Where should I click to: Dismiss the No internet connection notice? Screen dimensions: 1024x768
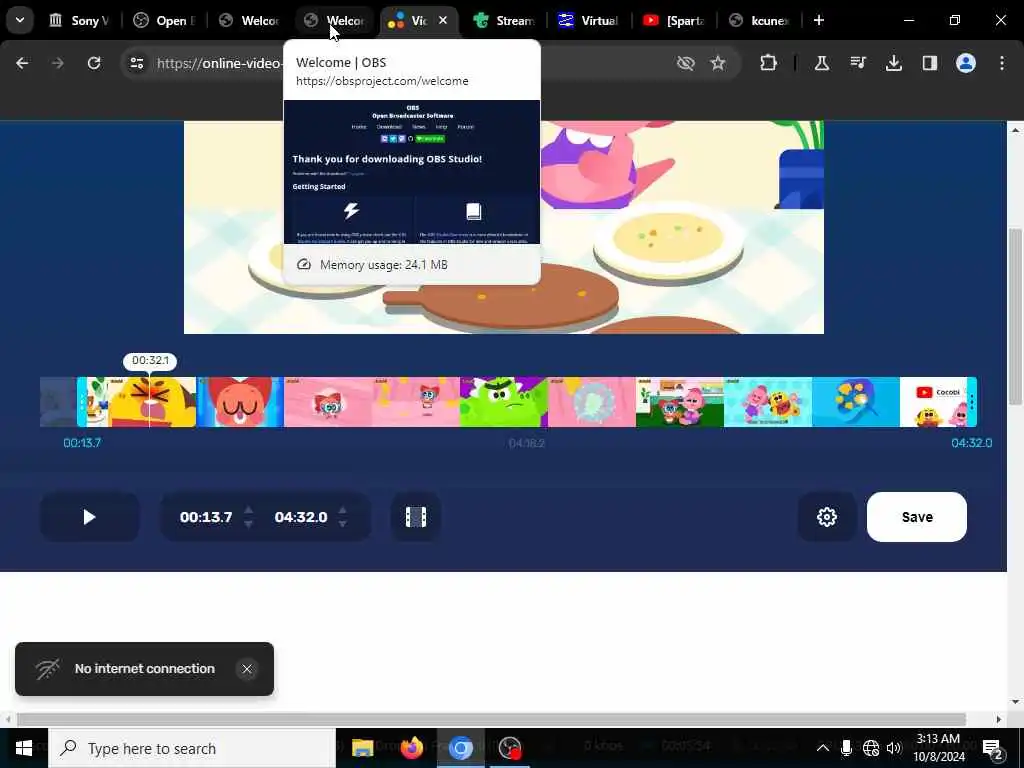247,669
